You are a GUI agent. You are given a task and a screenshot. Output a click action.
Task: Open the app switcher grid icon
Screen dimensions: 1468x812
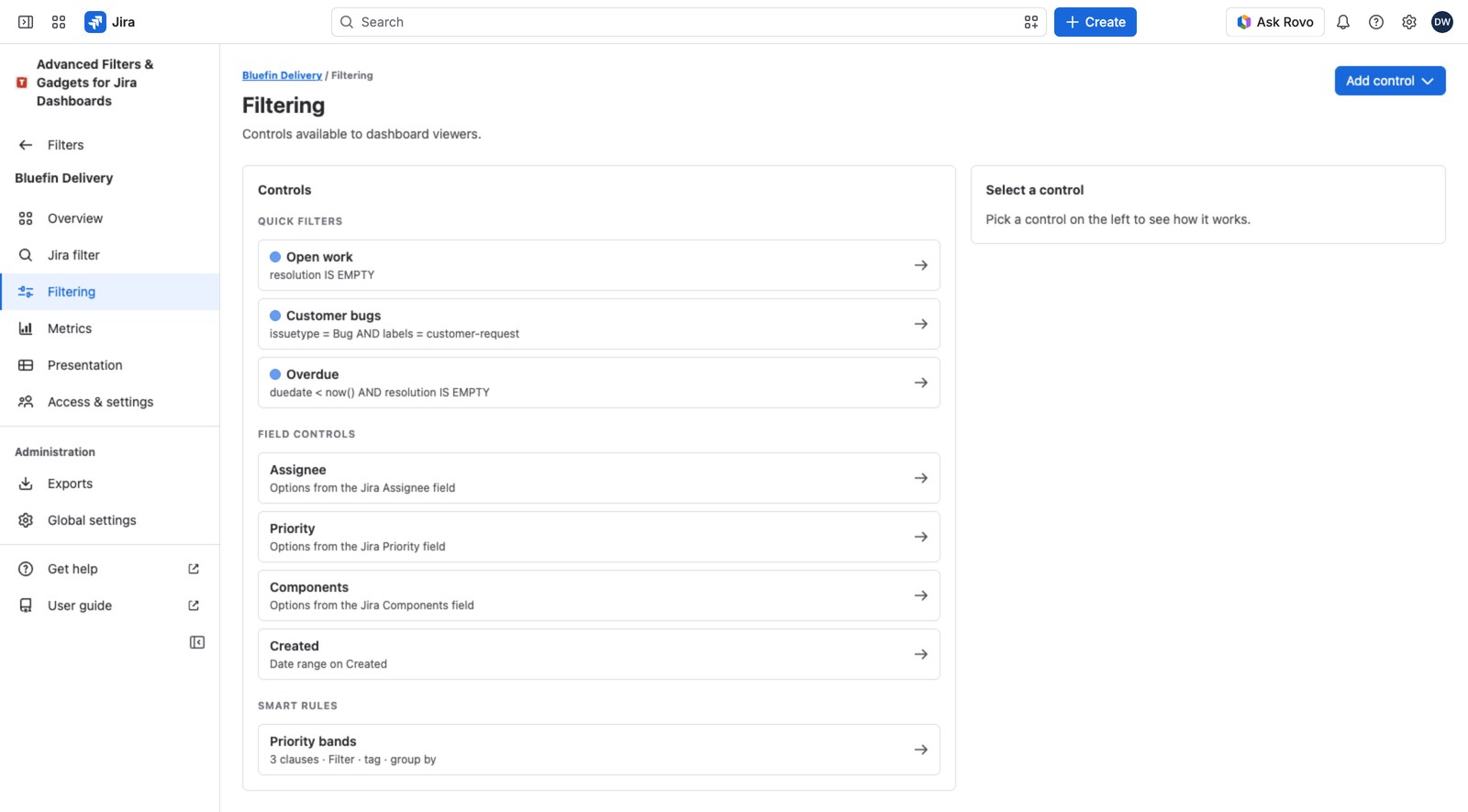coord(59,22)
